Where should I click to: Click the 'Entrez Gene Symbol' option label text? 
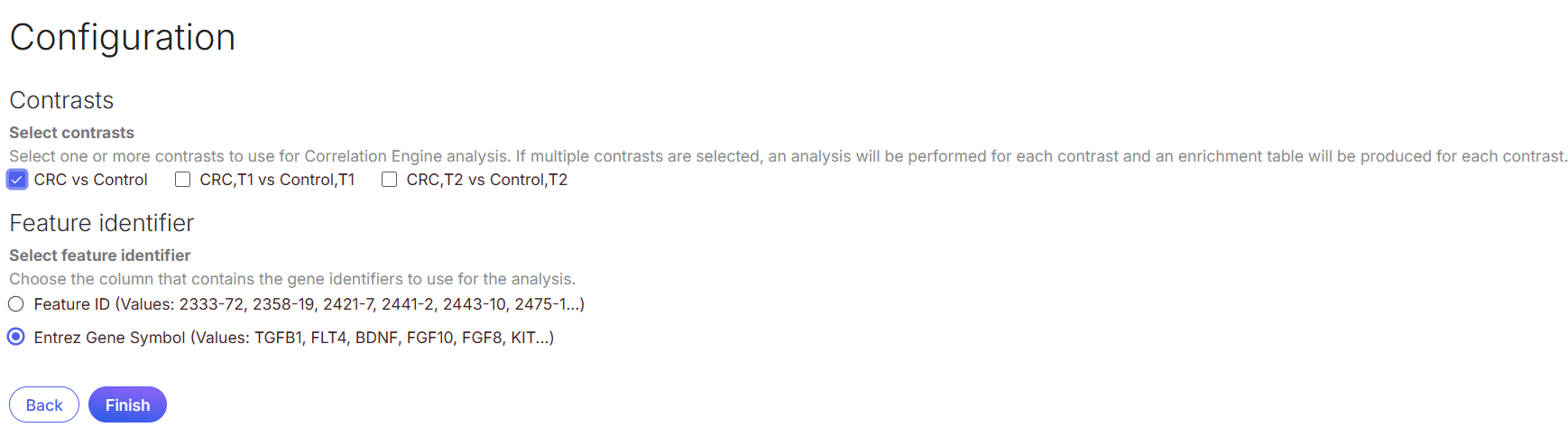[x=109, y=338]
